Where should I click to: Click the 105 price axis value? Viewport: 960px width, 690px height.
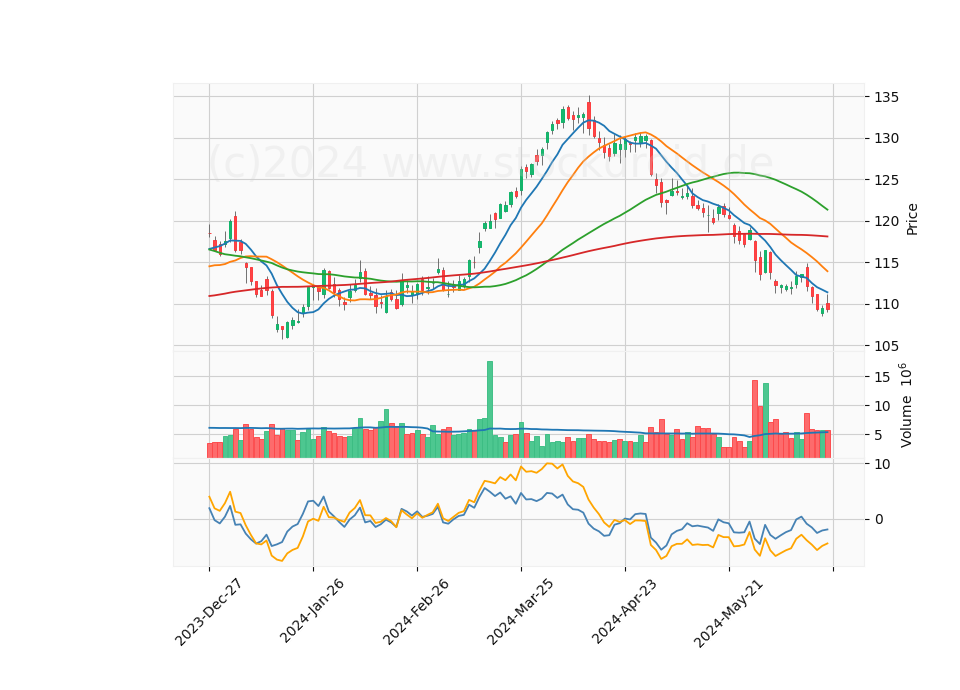pyautogui.click(x=886, y=346)
